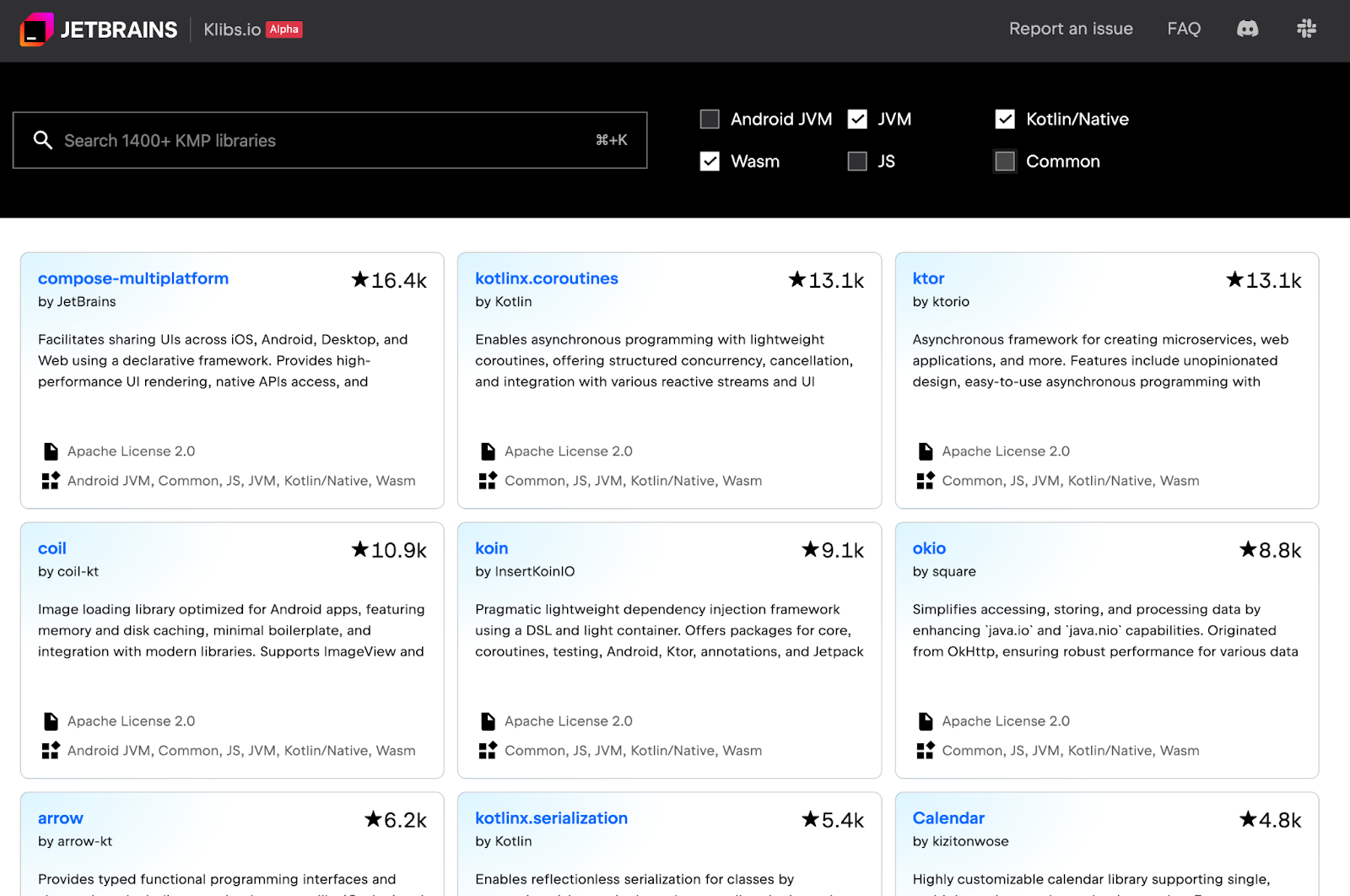The width and height of the screenshot is (1350, 896).
Task: Click the search magnifier icon
Action: [x=43, y=140]
